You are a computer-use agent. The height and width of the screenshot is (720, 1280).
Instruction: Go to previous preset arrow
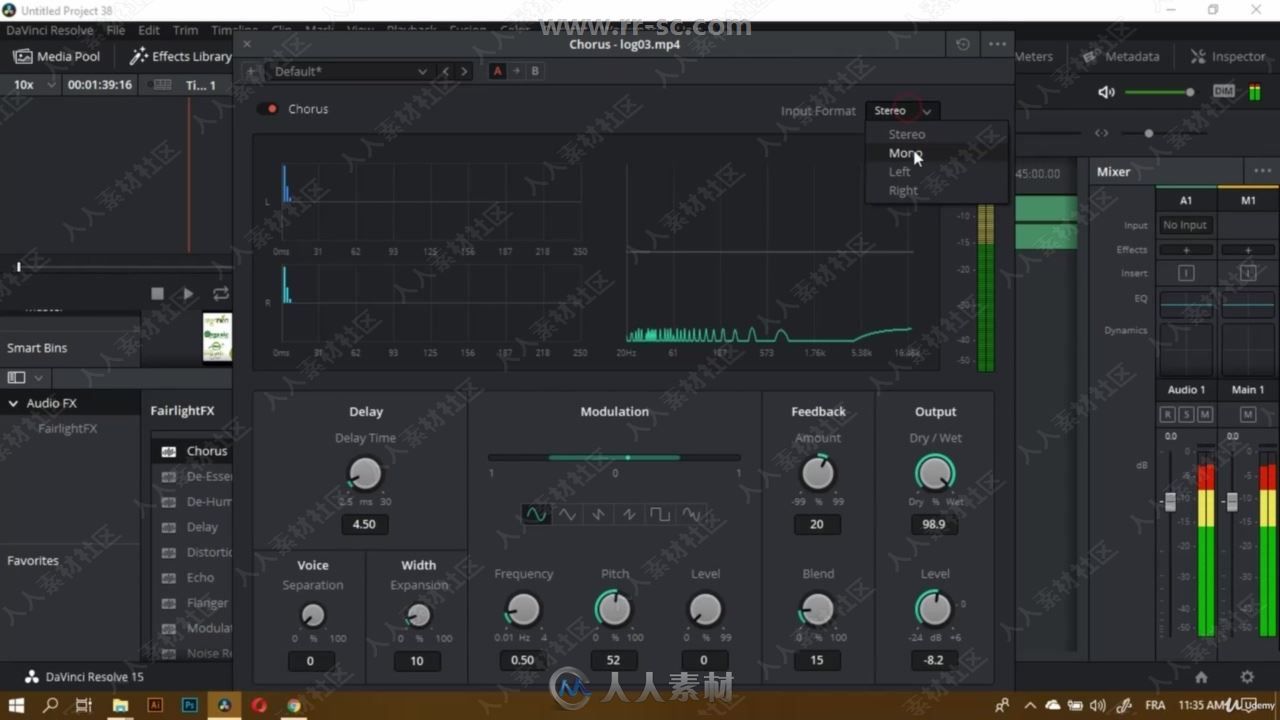coord(446,71)
